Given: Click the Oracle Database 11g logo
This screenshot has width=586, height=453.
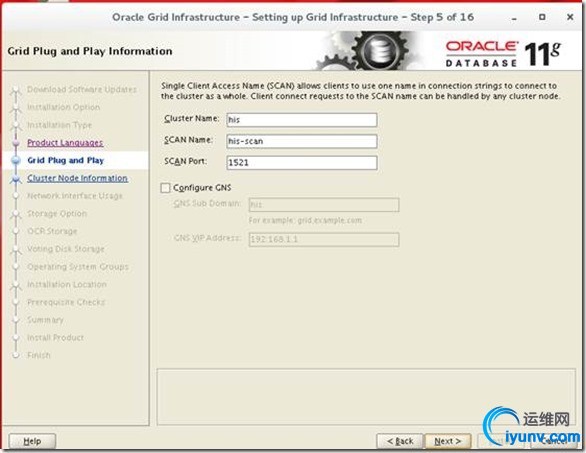Looking at the screenshot, I should (502, 54).
